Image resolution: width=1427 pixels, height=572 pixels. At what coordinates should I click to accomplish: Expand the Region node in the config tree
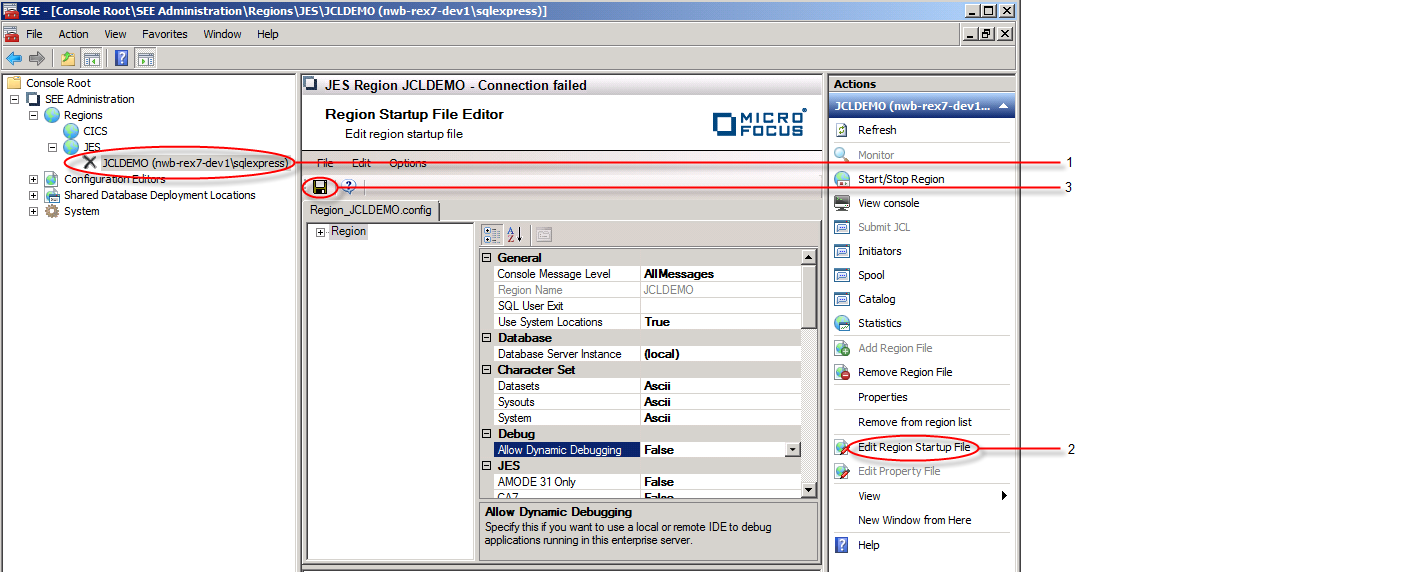[x=320, y=232]
